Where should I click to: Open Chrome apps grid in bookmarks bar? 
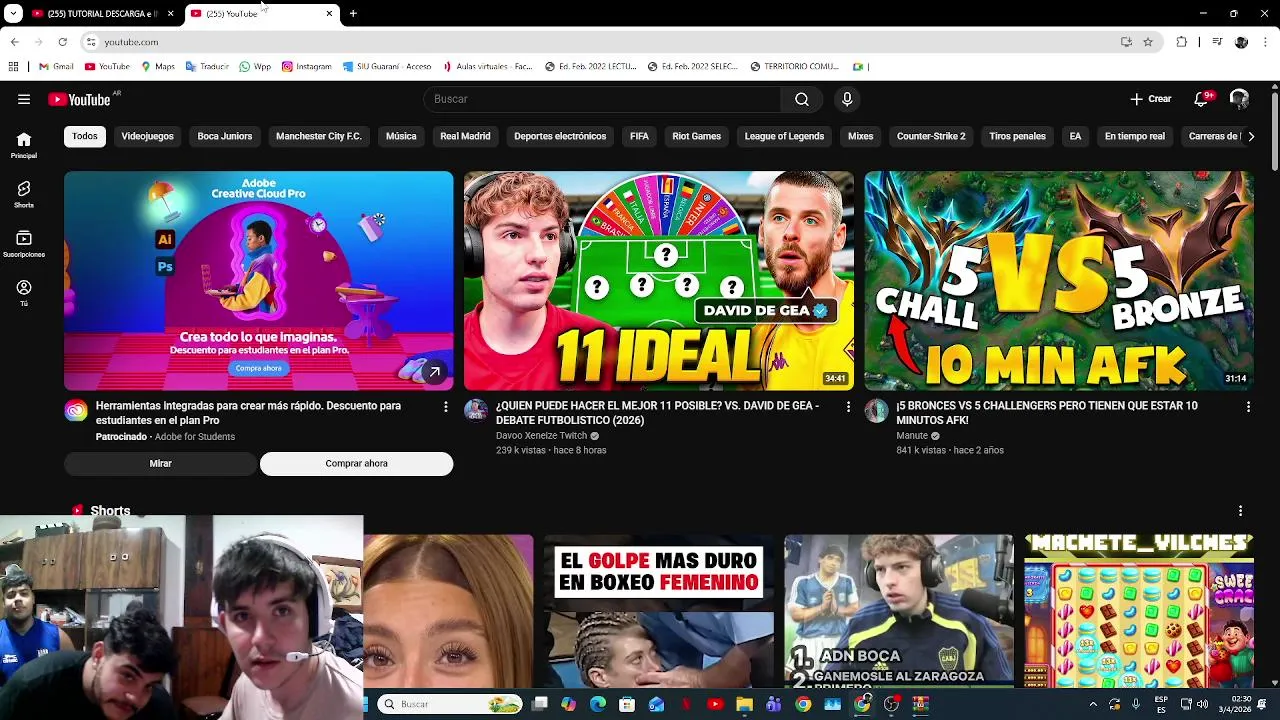pyautogui.click(x=13, y=67)
